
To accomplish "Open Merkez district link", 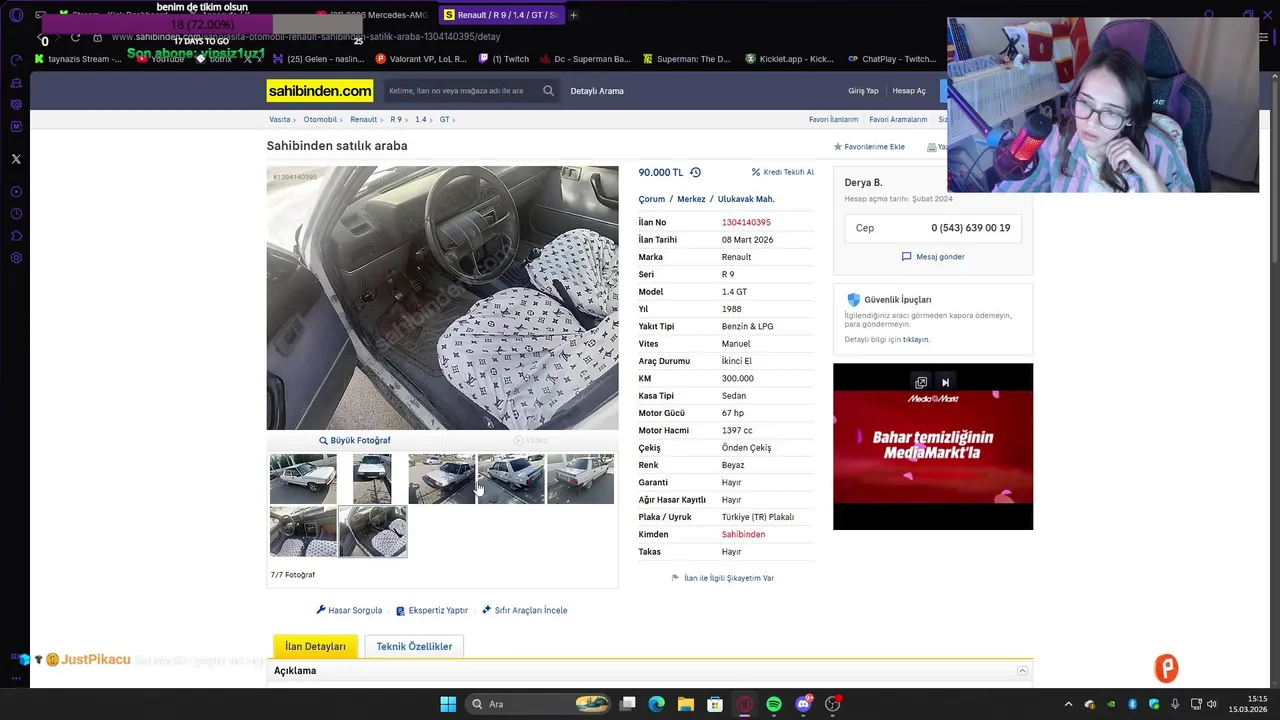I will [x=691, y=199].
